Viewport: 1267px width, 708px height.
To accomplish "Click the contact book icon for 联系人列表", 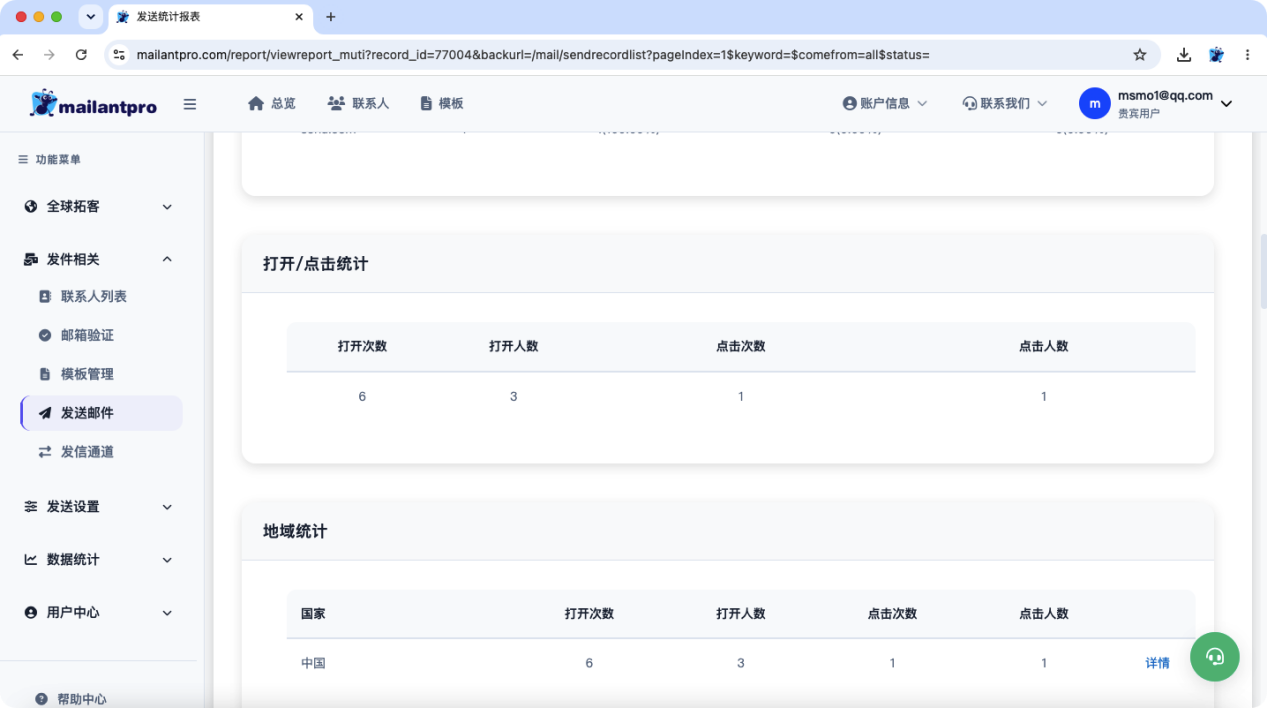I will (45, 297).
